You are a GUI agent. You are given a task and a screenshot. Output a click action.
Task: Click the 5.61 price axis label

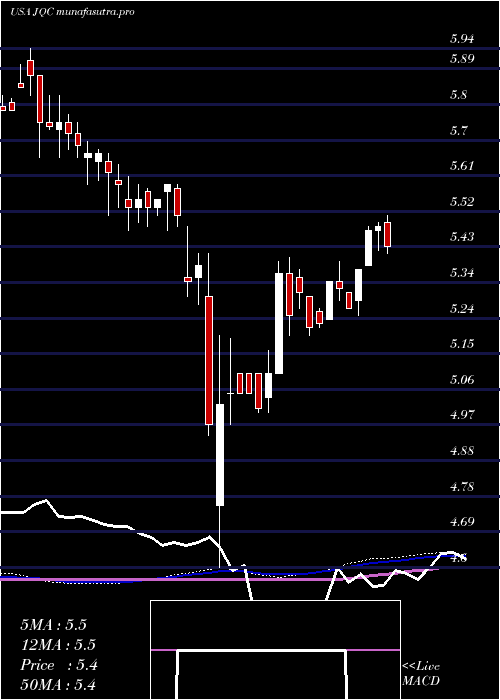pyautogui.click(x=462, y=166)
